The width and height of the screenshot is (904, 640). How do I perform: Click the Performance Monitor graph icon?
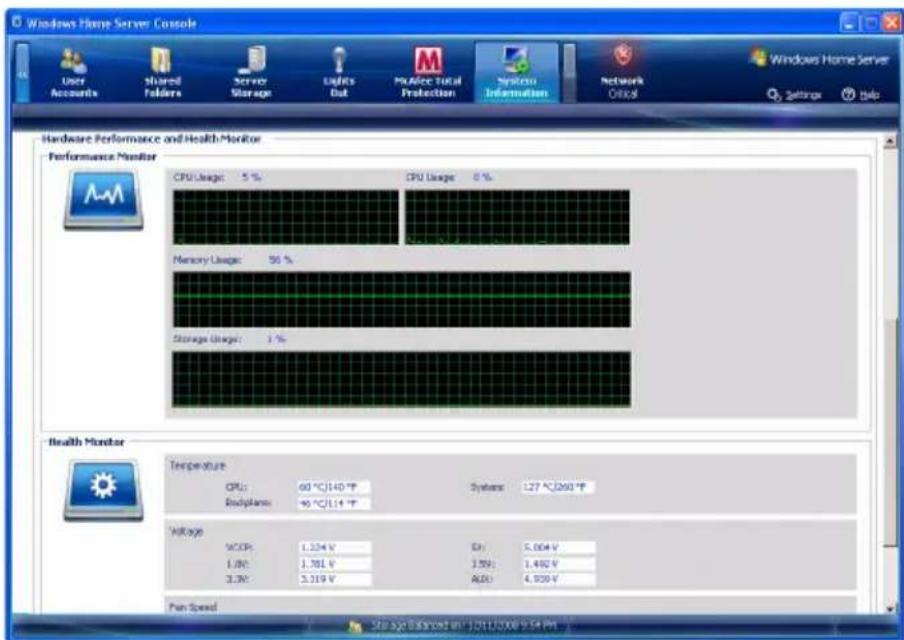point(103,199)
